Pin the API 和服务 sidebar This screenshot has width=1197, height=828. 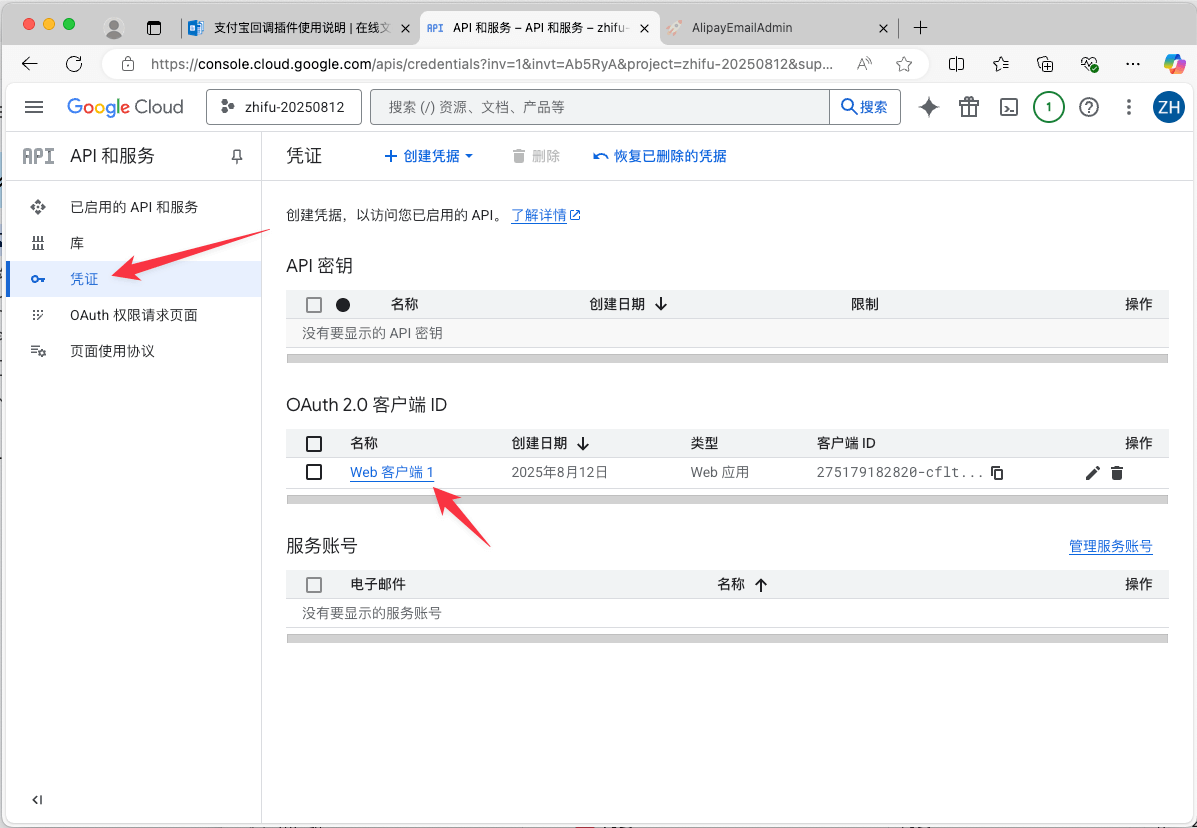237,156
